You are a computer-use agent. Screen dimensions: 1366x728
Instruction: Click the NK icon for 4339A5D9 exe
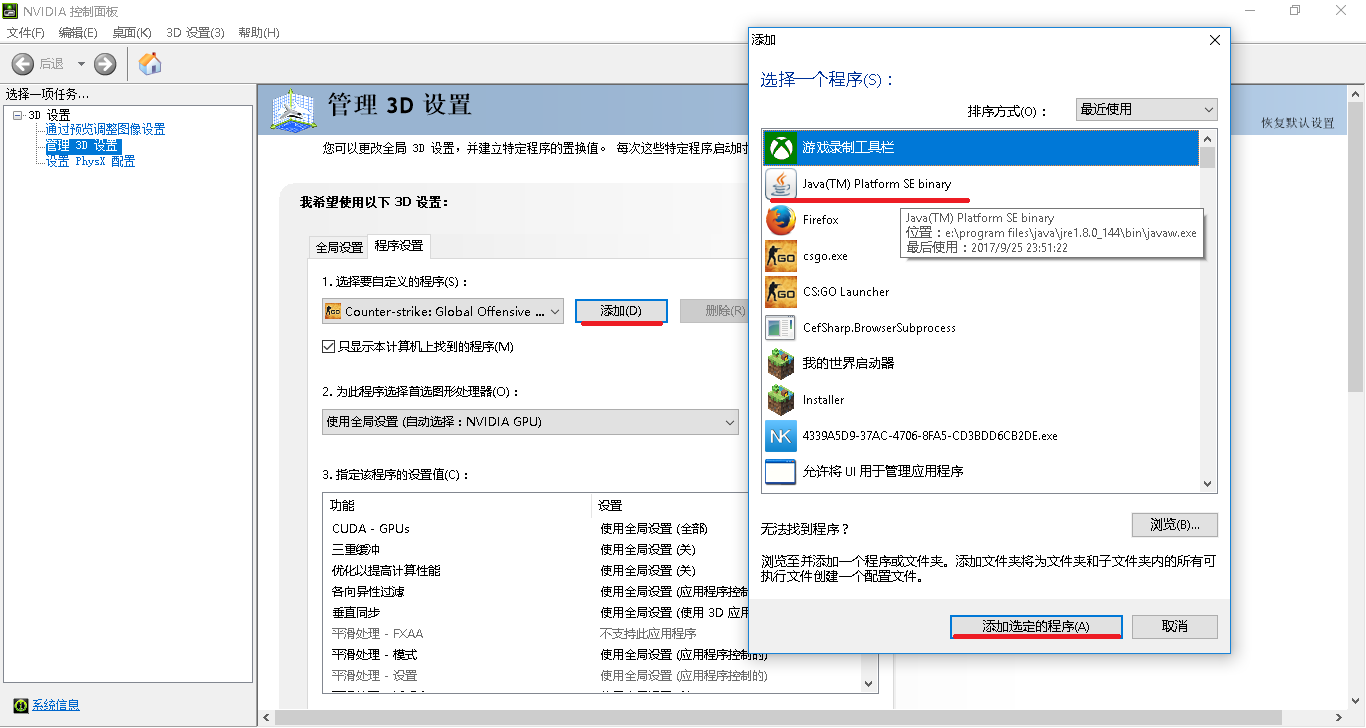pyautogui.click(x=780, y=436)
